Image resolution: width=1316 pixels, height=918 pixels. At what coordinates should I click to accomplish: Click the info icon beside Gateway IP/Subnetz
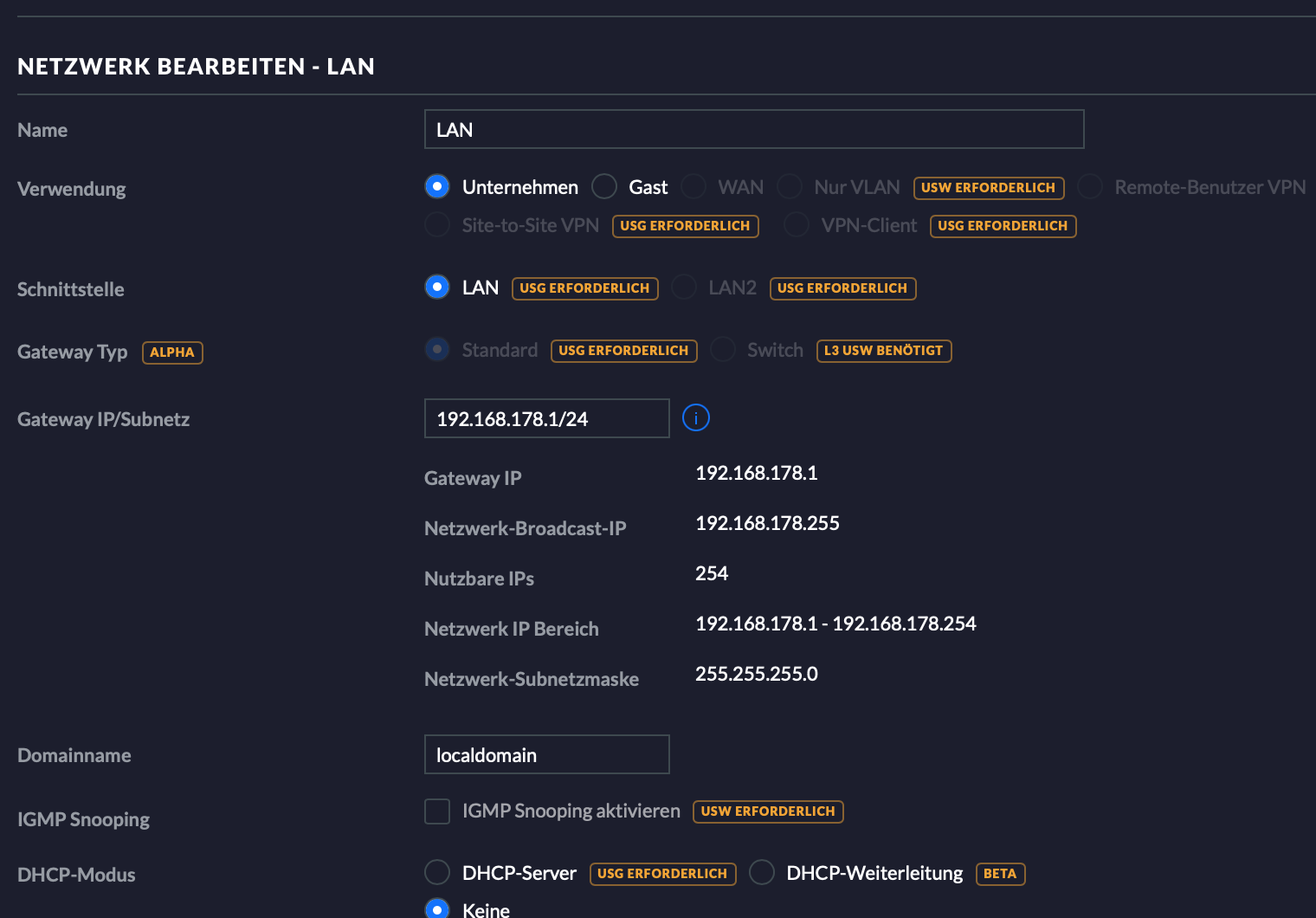696,418
